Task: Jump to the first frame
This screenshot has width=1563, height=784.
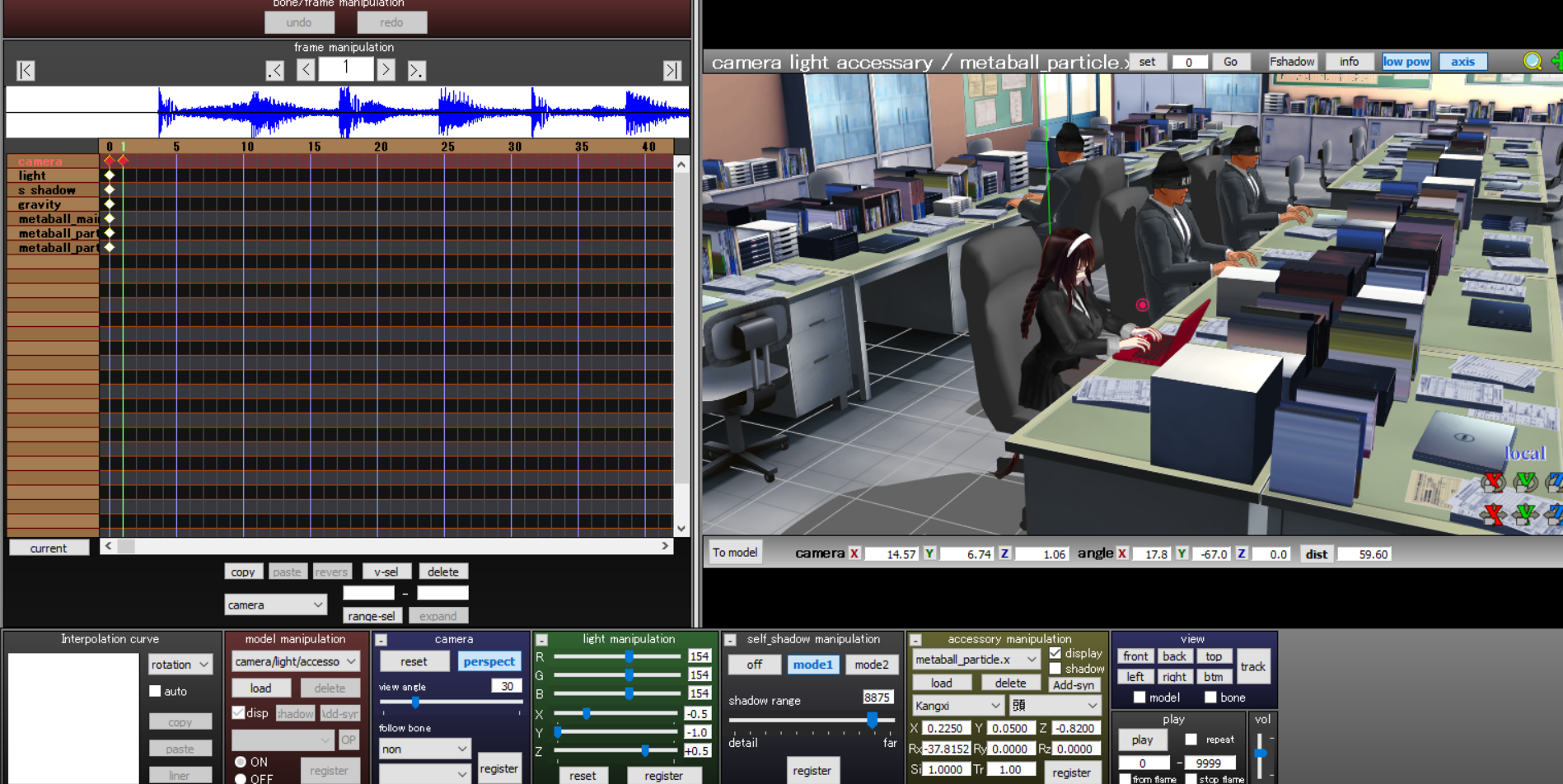Action: (26, 71)
